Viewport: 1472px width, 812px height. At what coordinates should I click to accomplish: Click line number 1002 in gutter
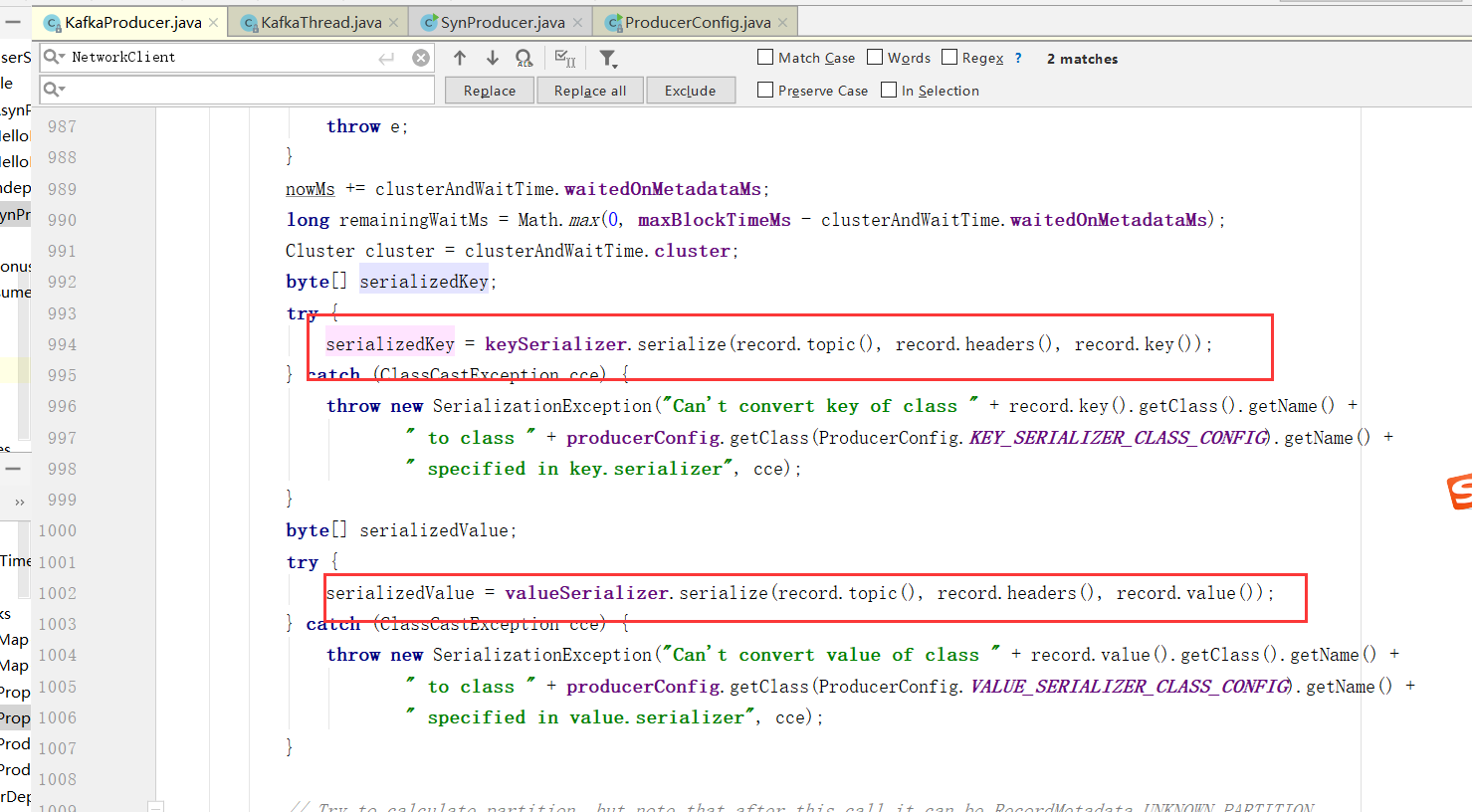[57, 593]
